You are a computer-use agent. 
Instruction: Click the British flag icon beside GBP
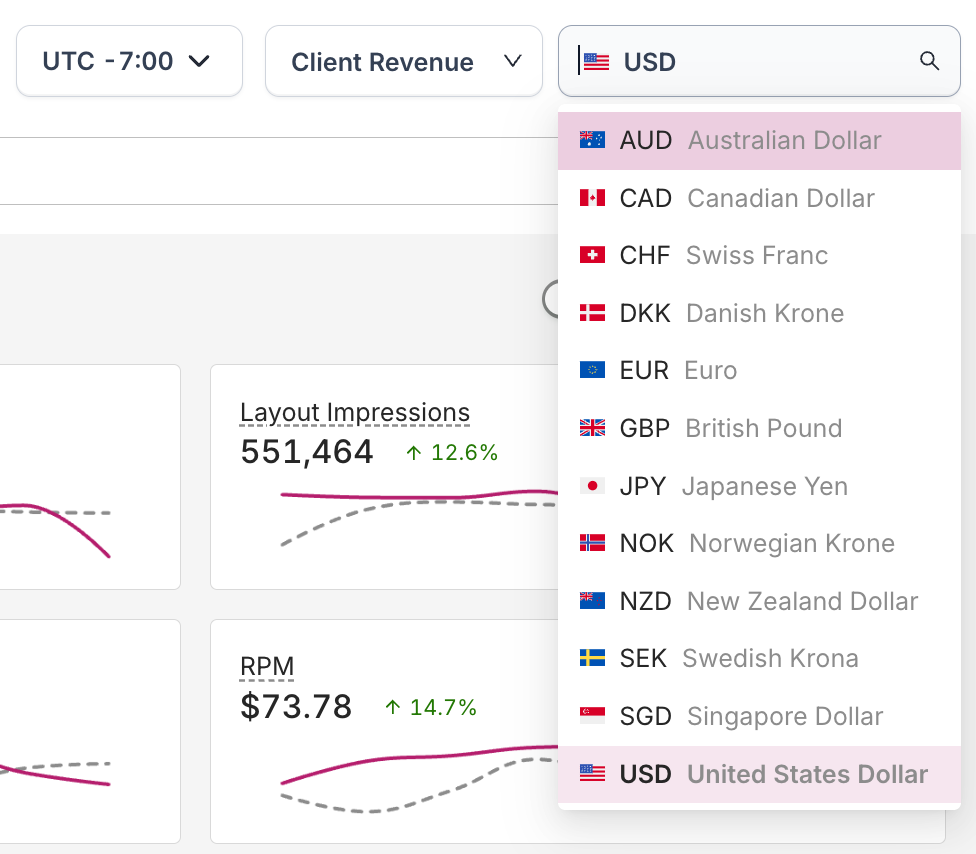point(591,428)
